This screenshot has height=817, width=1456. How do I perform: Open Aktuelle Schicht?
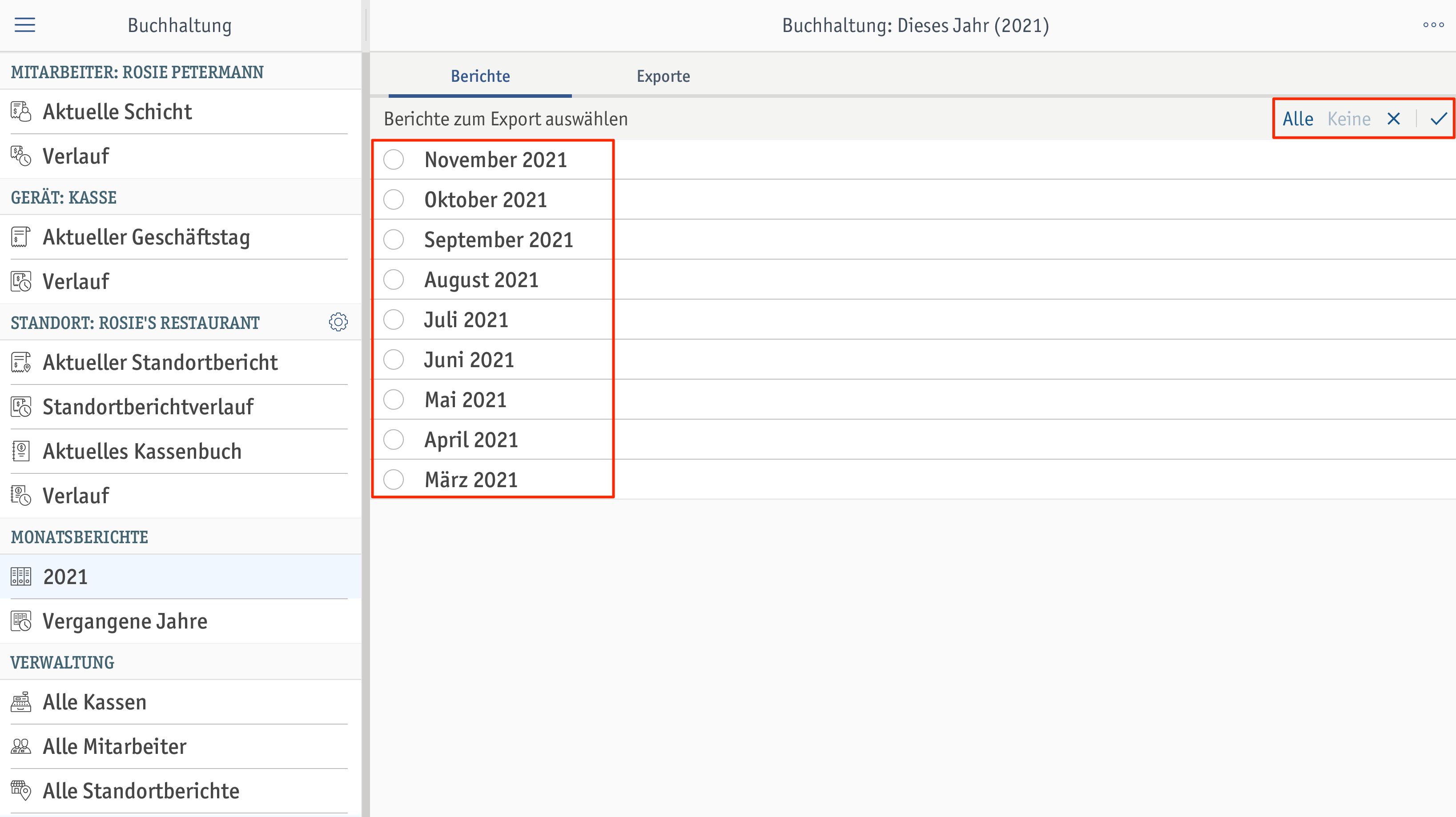pyautogui.click(x=180, y=112)
